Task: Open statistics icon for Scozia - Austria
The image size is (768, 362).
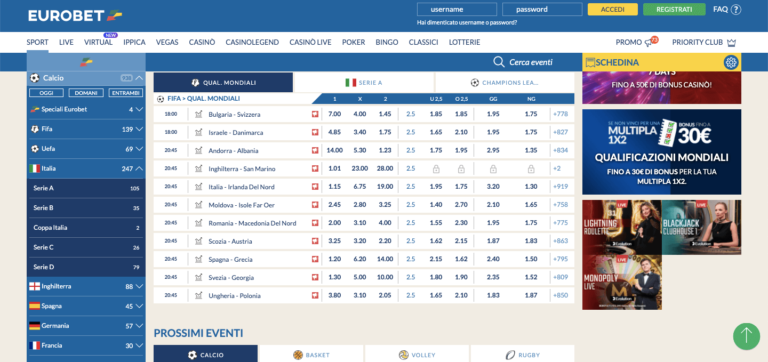Action: point(198,241)
